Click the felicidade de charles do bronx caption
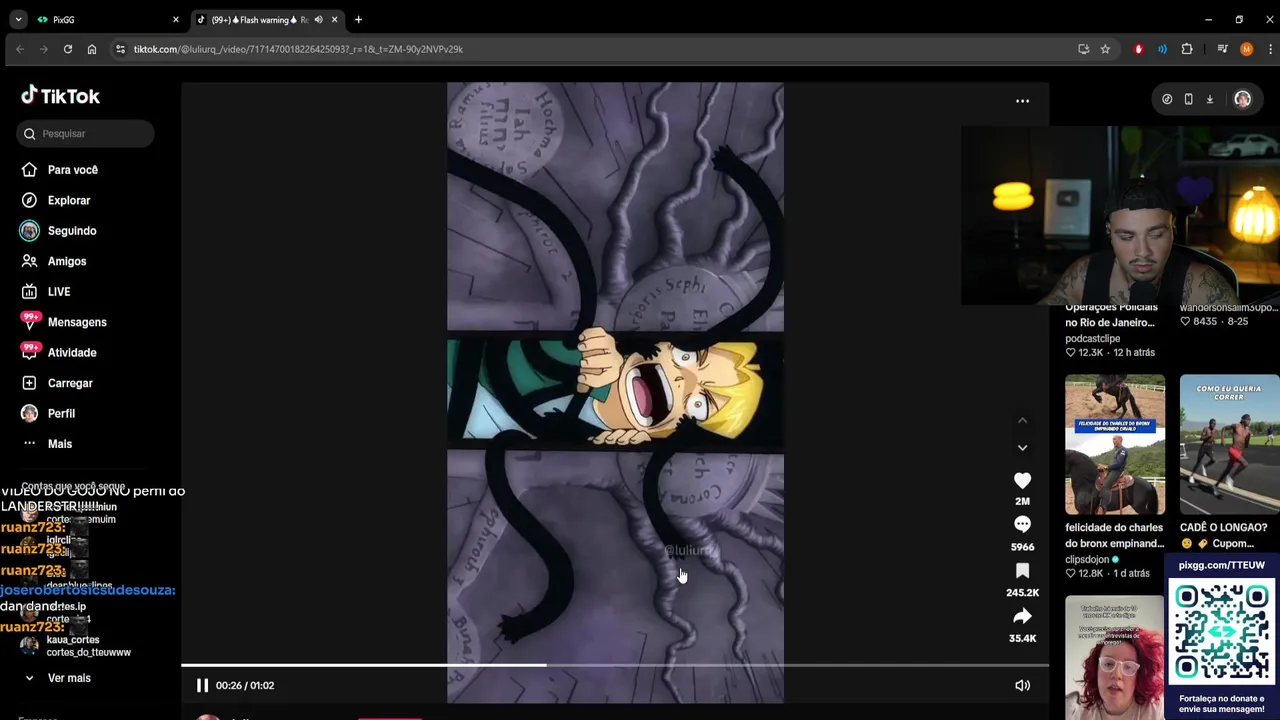The image size is (1280, 720). click(1115, 536)
